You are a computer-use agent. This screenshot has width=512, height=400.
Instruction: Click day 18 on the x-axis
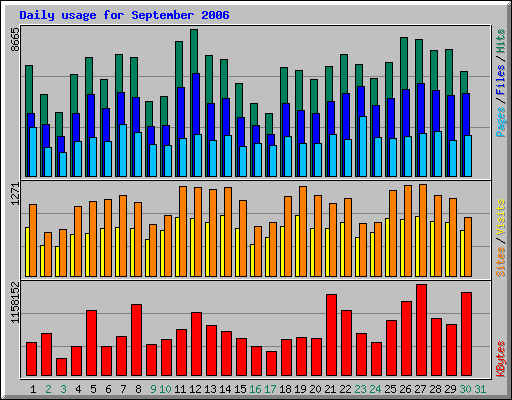(285, 389)
